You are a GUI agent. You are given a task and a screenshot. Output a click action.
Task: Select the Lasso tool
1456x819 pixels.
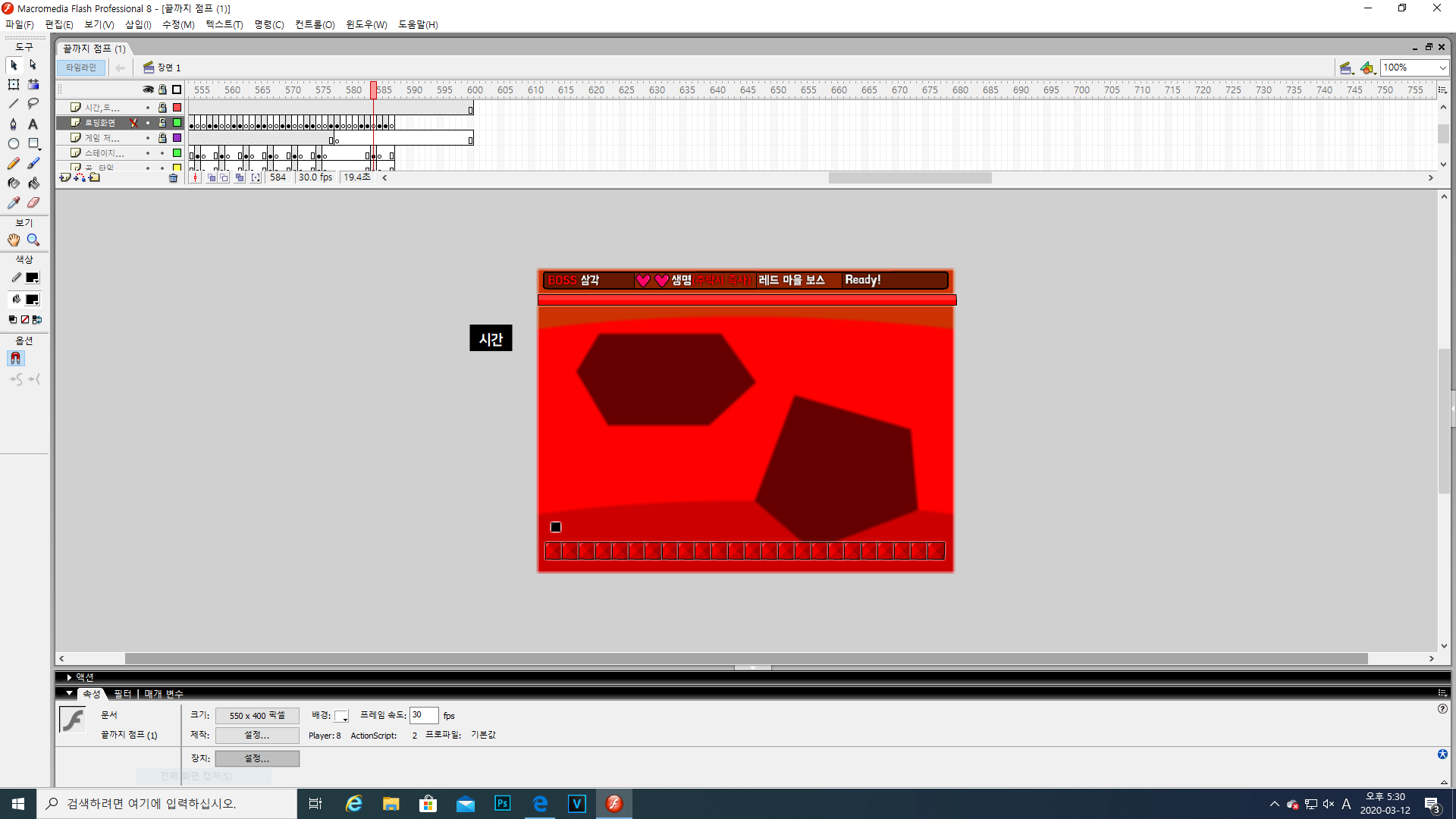point(33,104)
